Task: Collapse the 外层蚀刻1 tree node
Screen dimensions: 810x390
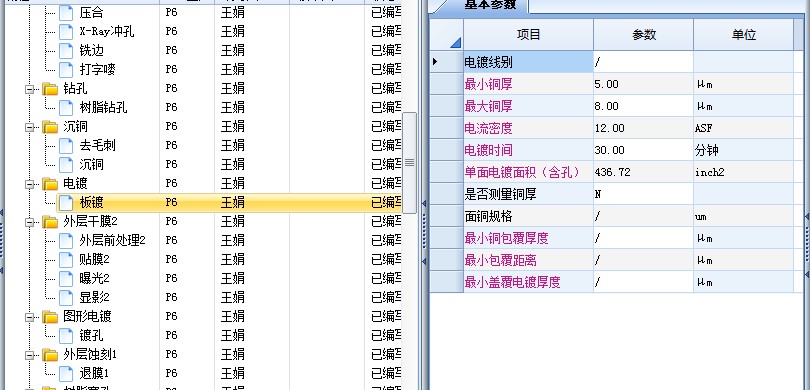Action: [29, 354]
